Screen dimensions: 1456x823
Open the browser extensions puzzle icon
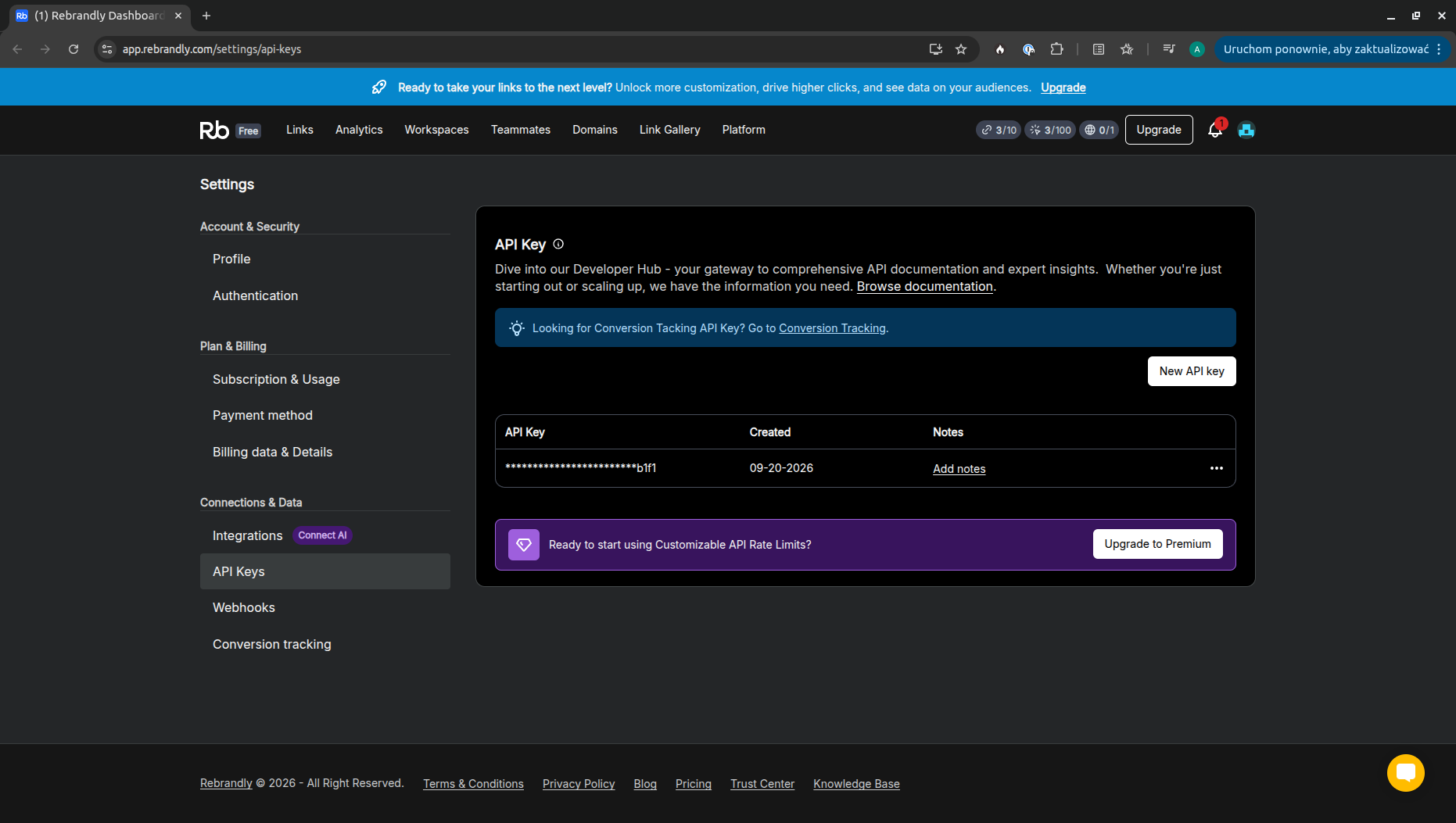pos(1056,49)
